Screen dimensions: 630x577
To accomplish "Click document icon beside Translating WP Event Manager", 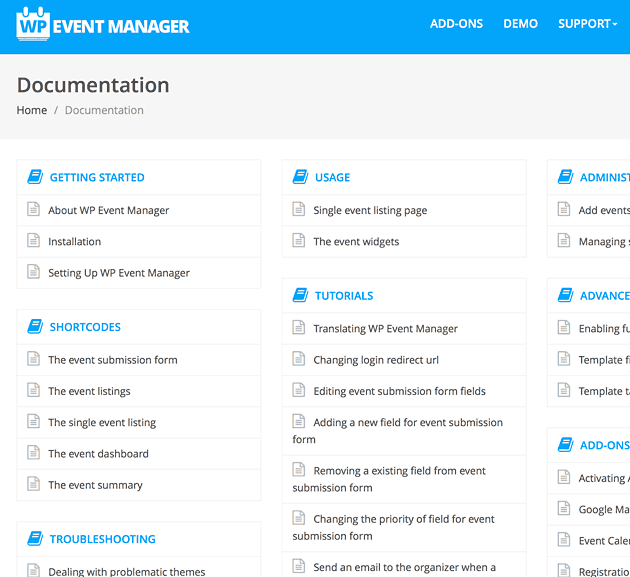I will tap(299, 327).
